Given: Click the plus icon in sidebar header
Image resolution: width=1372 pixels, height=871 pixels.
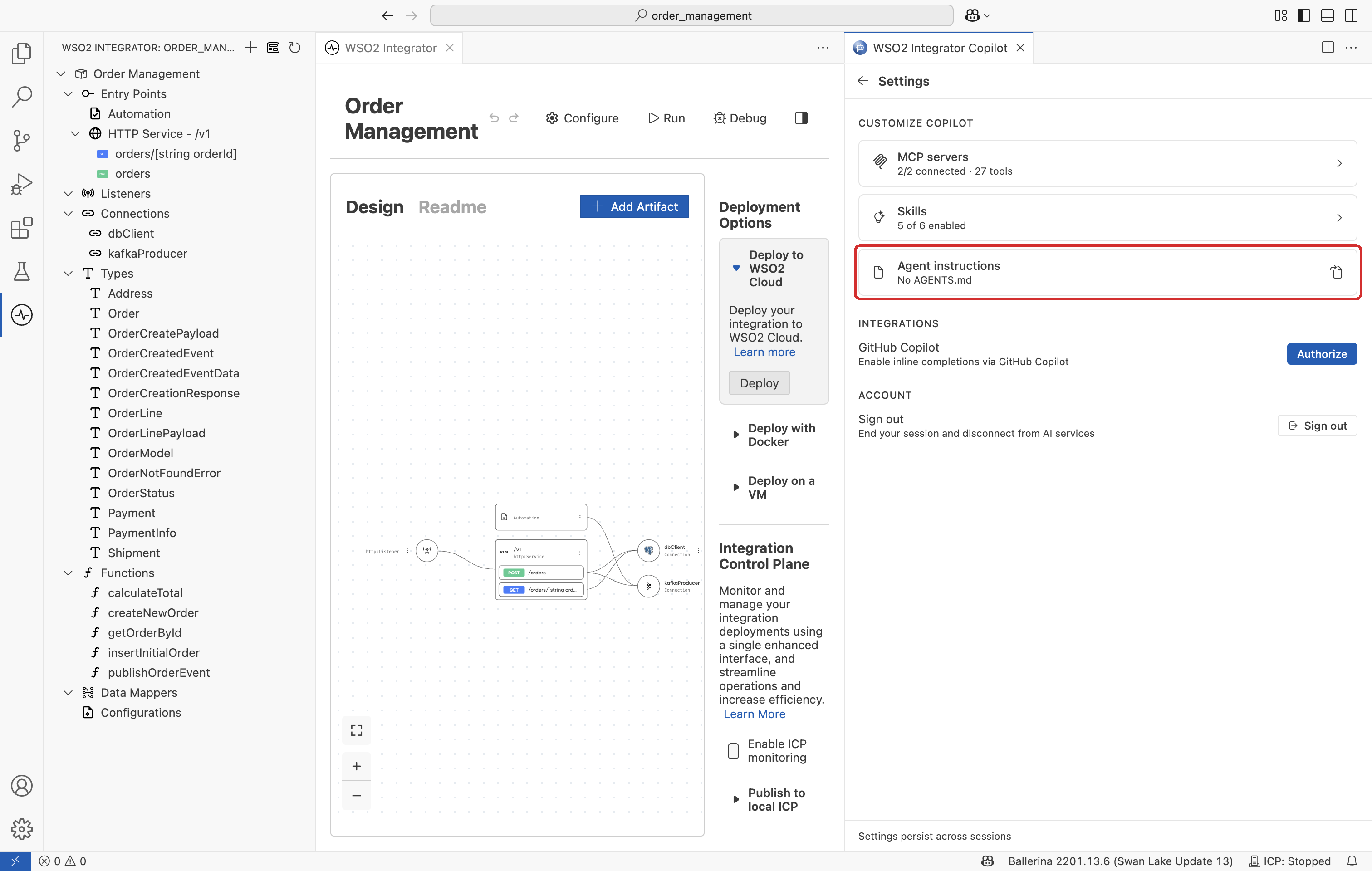Looking at the screenshot, I should tap(251, 47).
